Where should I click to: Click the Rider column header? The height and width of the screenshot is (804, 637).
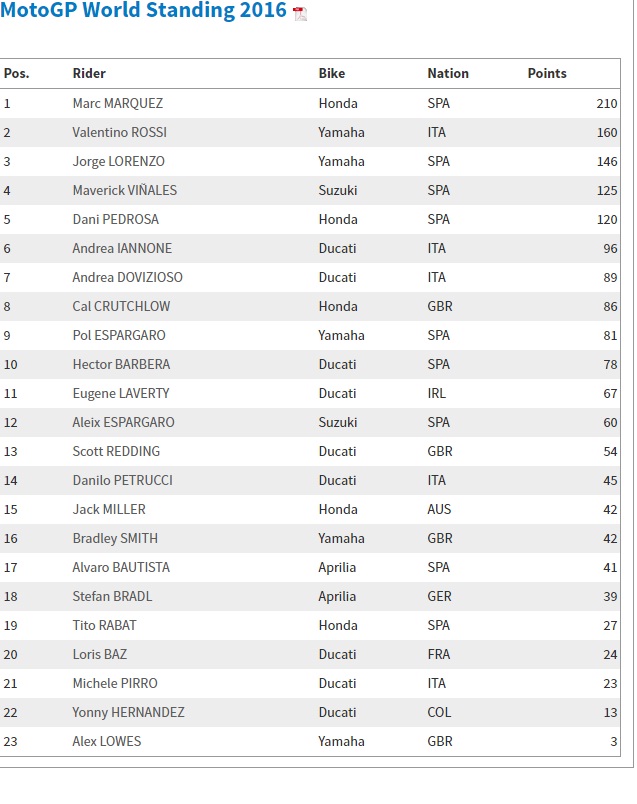tap(89, 73)
